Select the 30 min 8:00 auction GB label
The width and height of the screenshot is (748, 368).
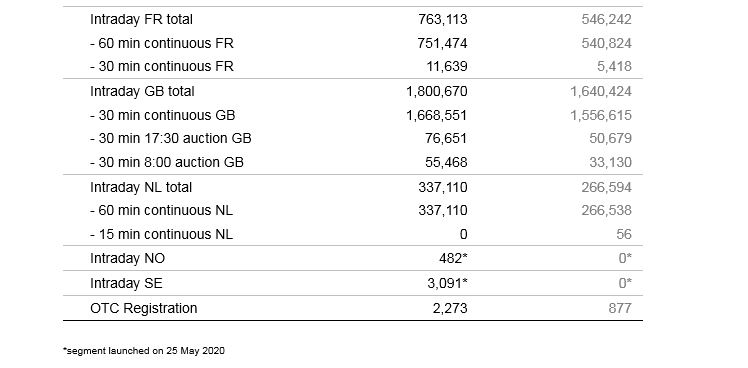(167, 162)
